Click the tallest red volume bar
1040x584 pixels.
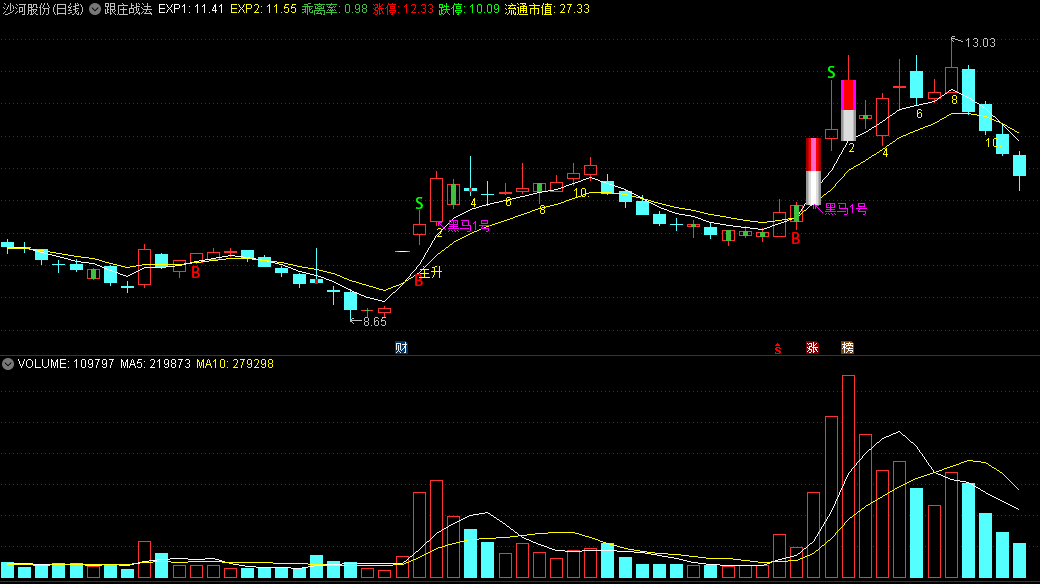coord(848,476)
